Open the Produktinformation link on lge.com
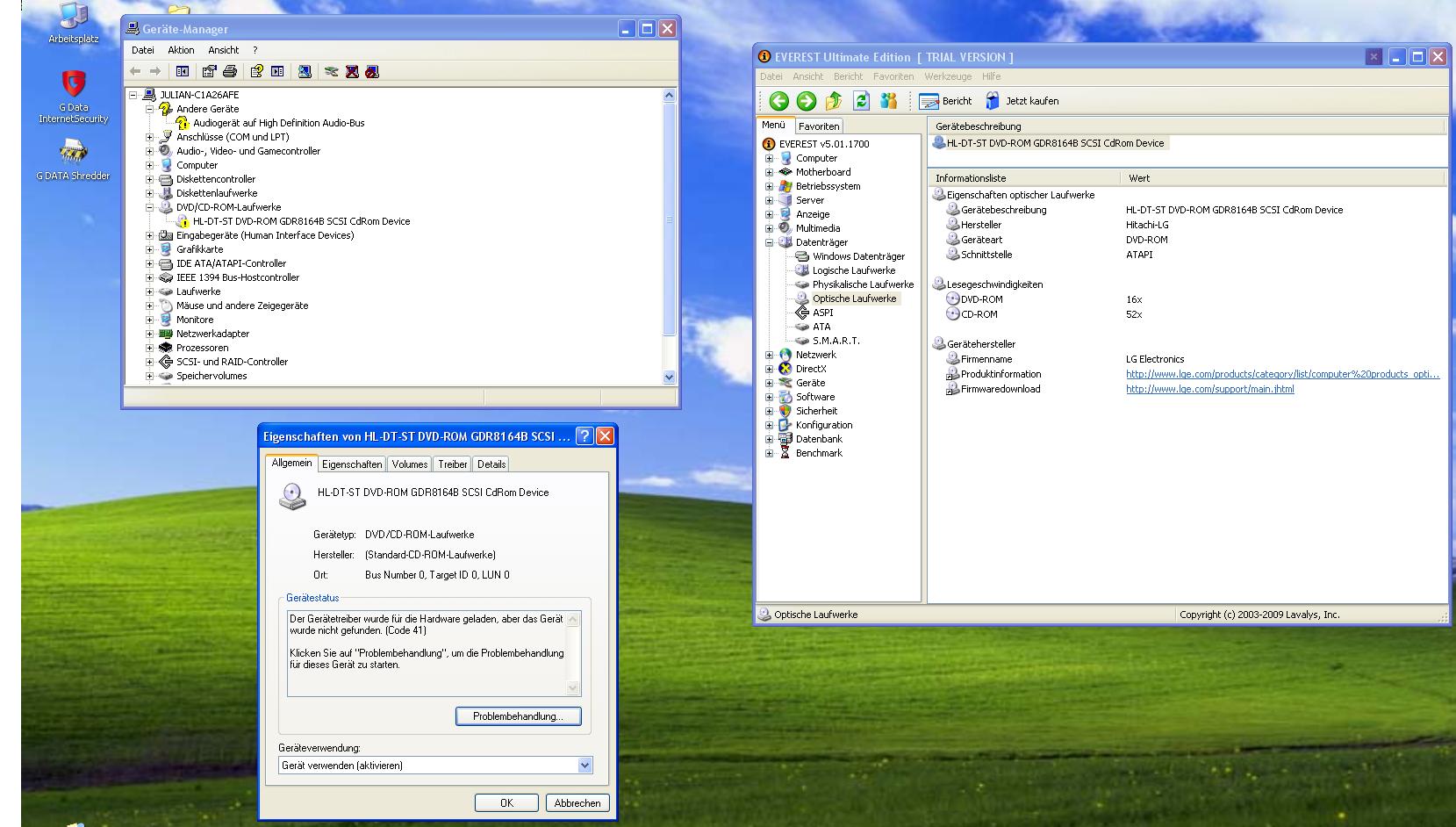1456x827 pixels. [x=1283, y=374]
